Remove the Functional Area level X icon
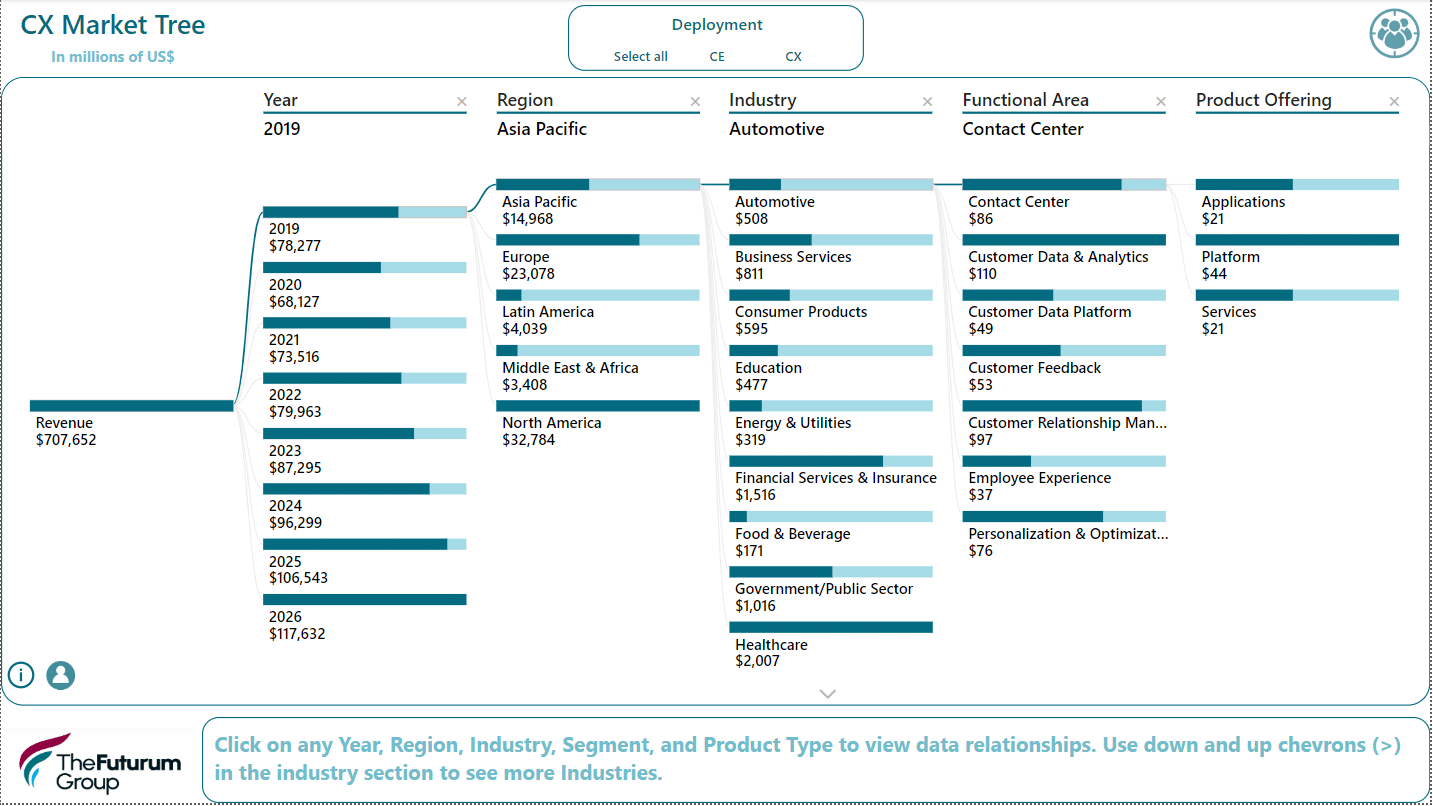The height and width of the screenshot is (806, 1433). (1161, 101)
